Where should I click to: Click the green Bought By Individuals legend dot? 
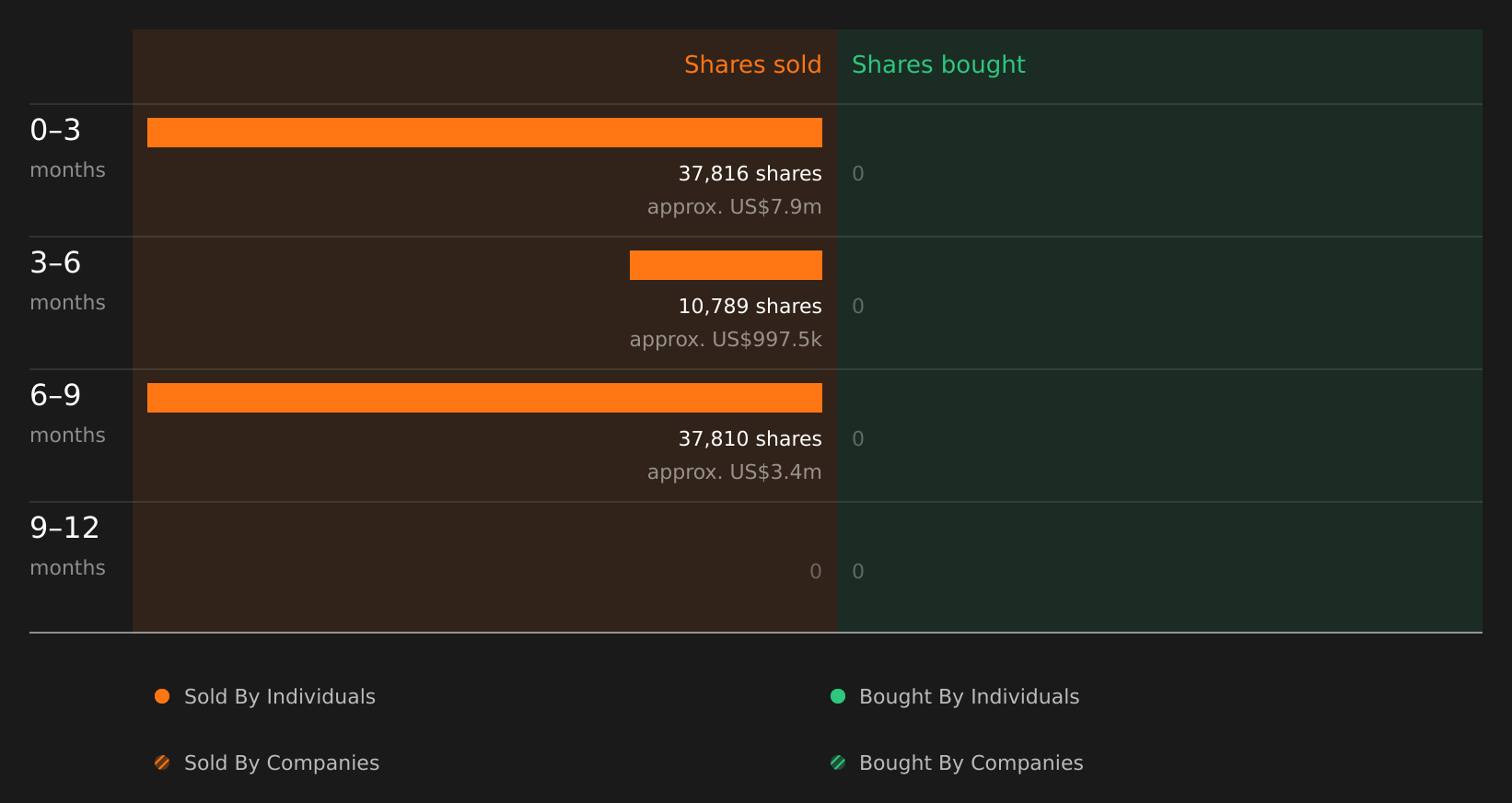tap(838, 696)
